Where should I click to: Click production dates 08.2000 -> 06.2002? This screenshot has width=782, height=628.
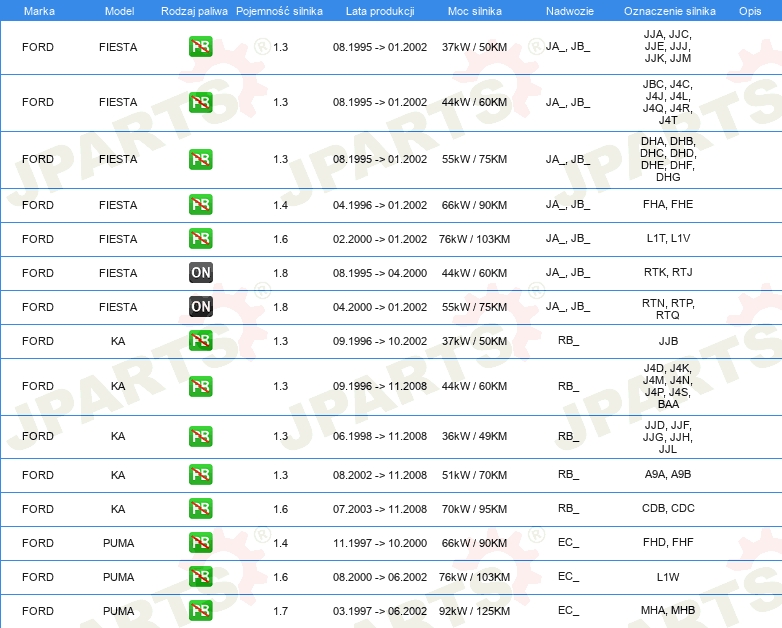pos(380,577)
